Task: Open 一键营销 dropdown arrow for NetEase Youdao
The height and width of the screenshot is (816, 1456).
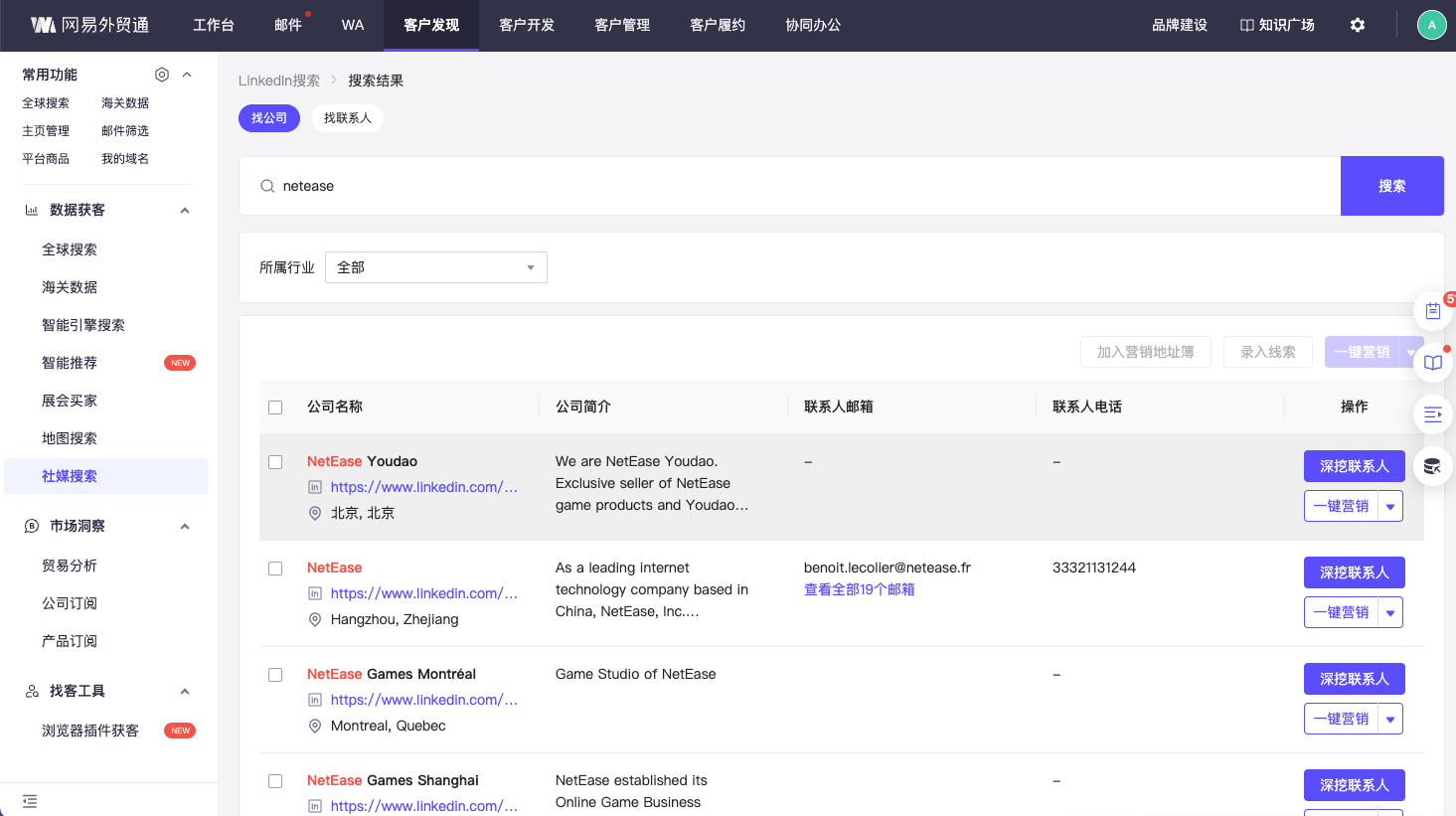Action: click(1390, 506)
